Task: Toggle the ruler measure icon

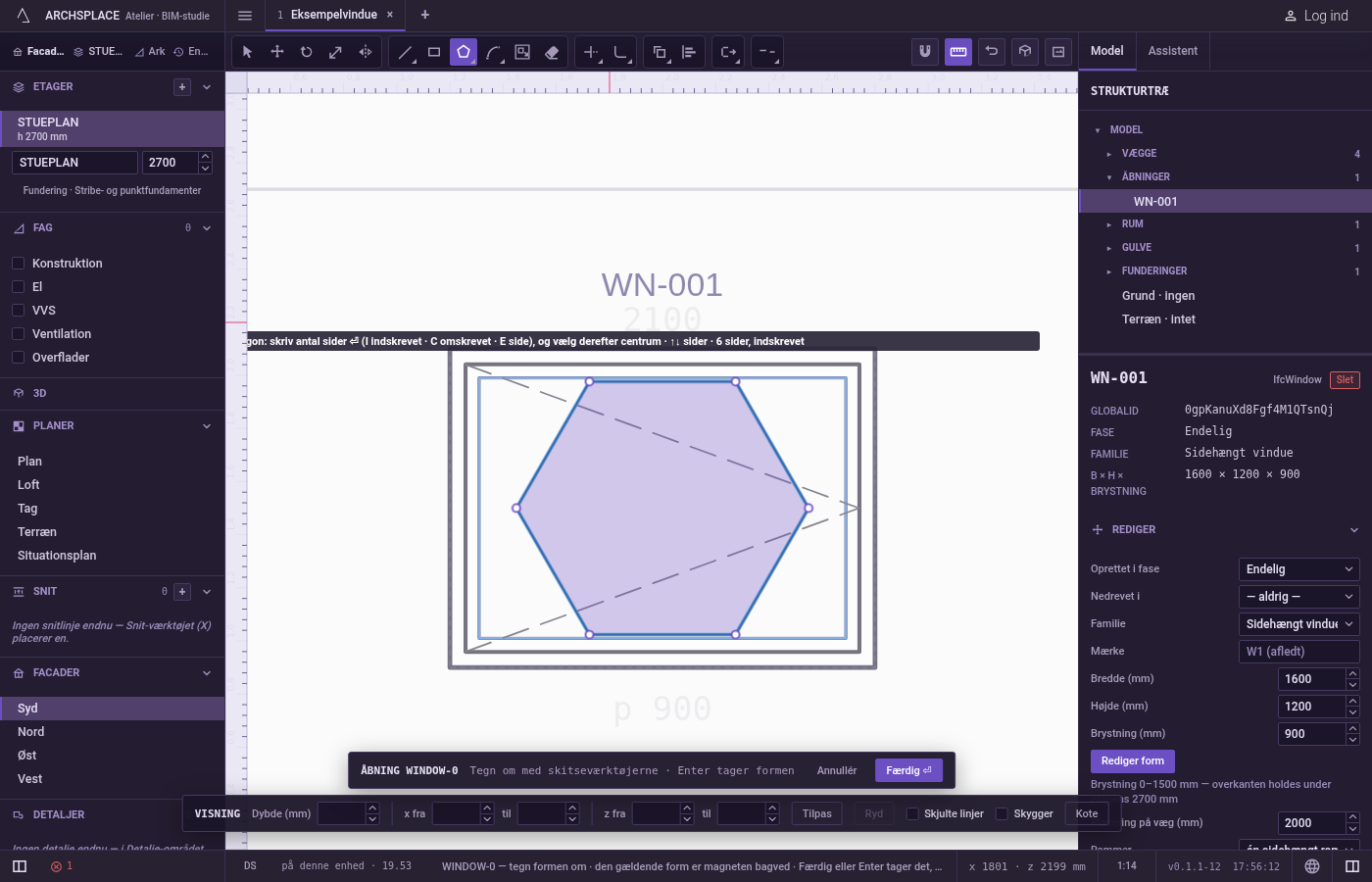Action: pyautogui.click(x=958, y=52)
